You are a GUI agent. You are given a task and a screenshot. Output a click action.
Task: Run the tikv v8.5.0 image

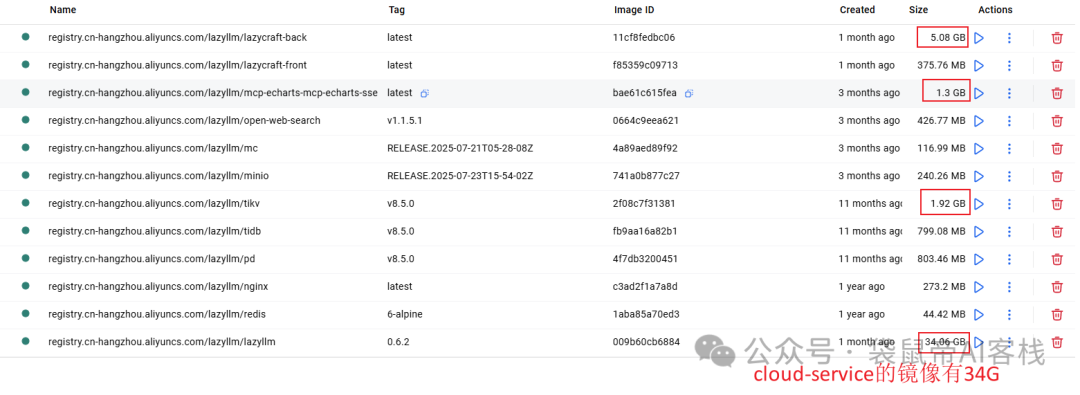tap(979, 203)
